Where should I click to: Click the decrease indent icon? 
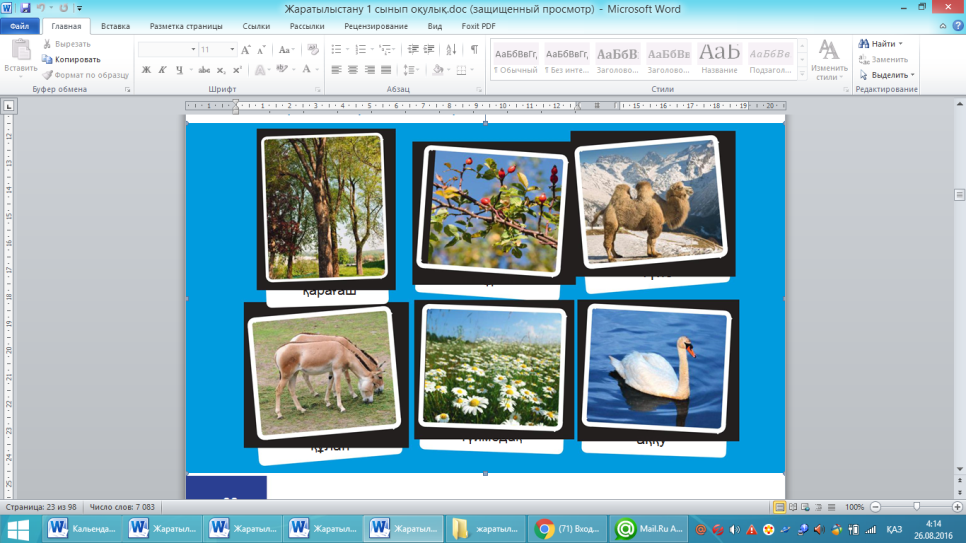(x=413, y=49)
